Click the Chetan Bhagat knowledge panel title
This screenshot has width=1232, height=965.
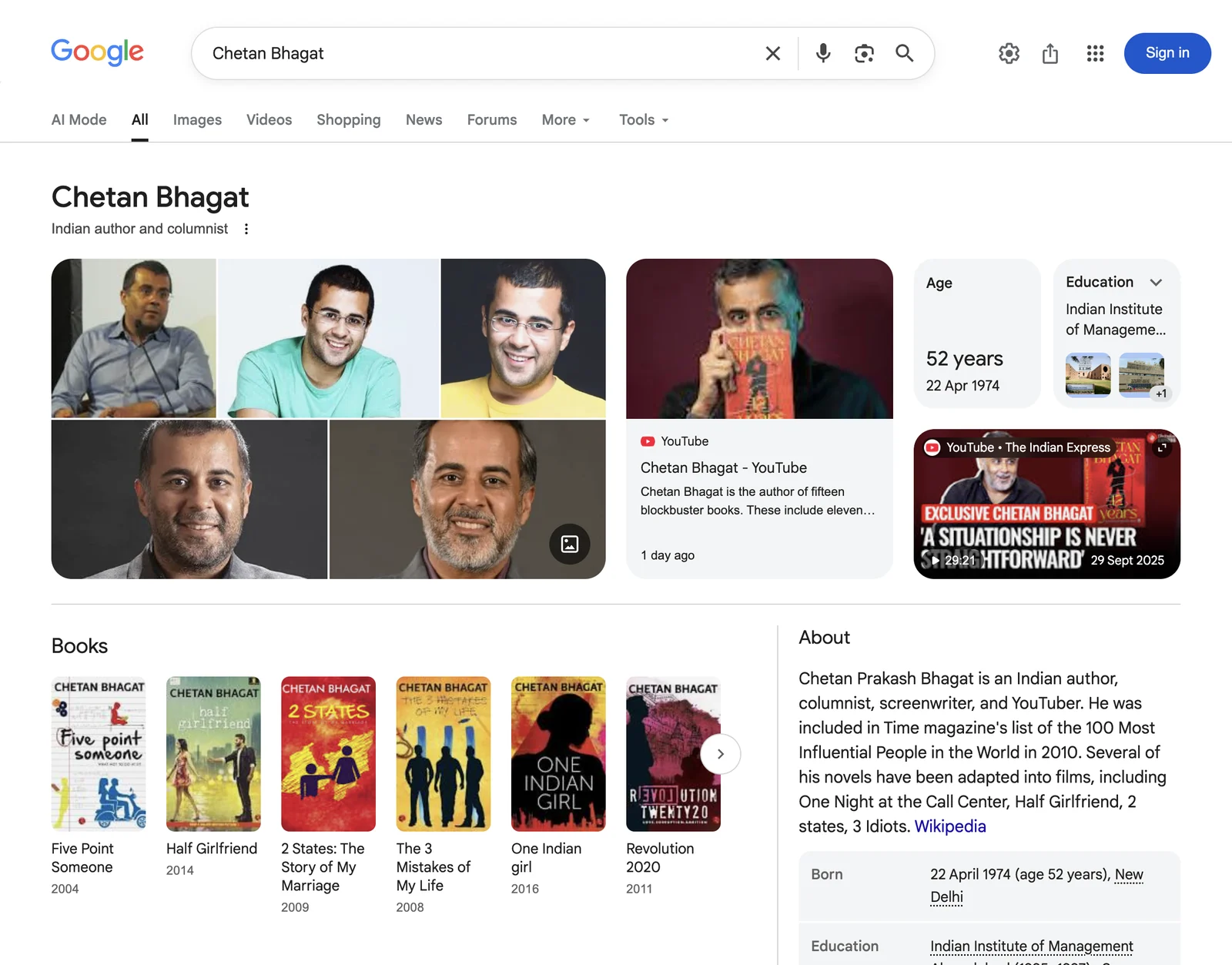click(x=150, y=197)
